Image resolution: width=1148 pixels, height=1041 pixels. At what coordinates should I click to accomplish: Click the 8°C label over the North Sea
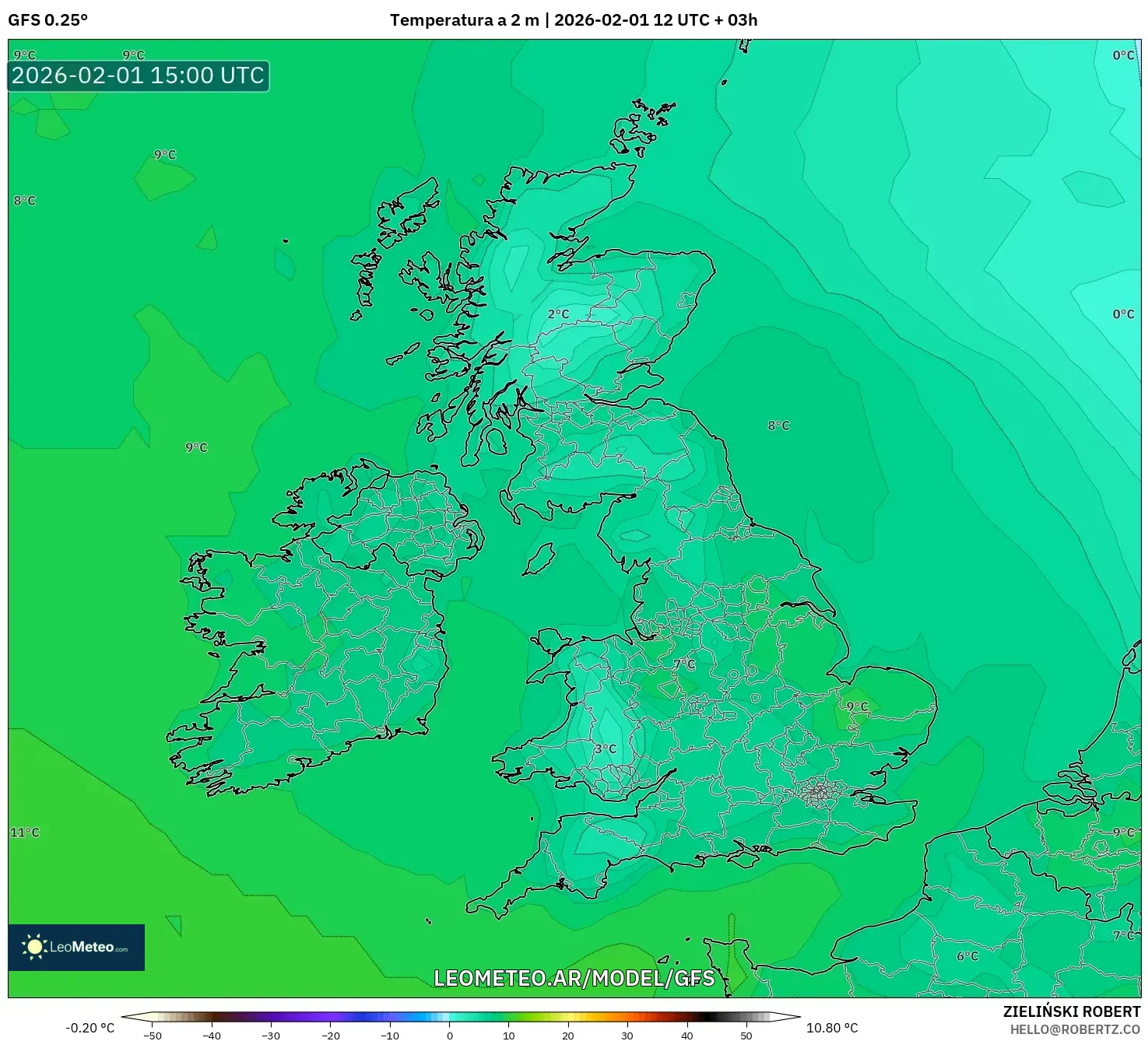[778, 426]
